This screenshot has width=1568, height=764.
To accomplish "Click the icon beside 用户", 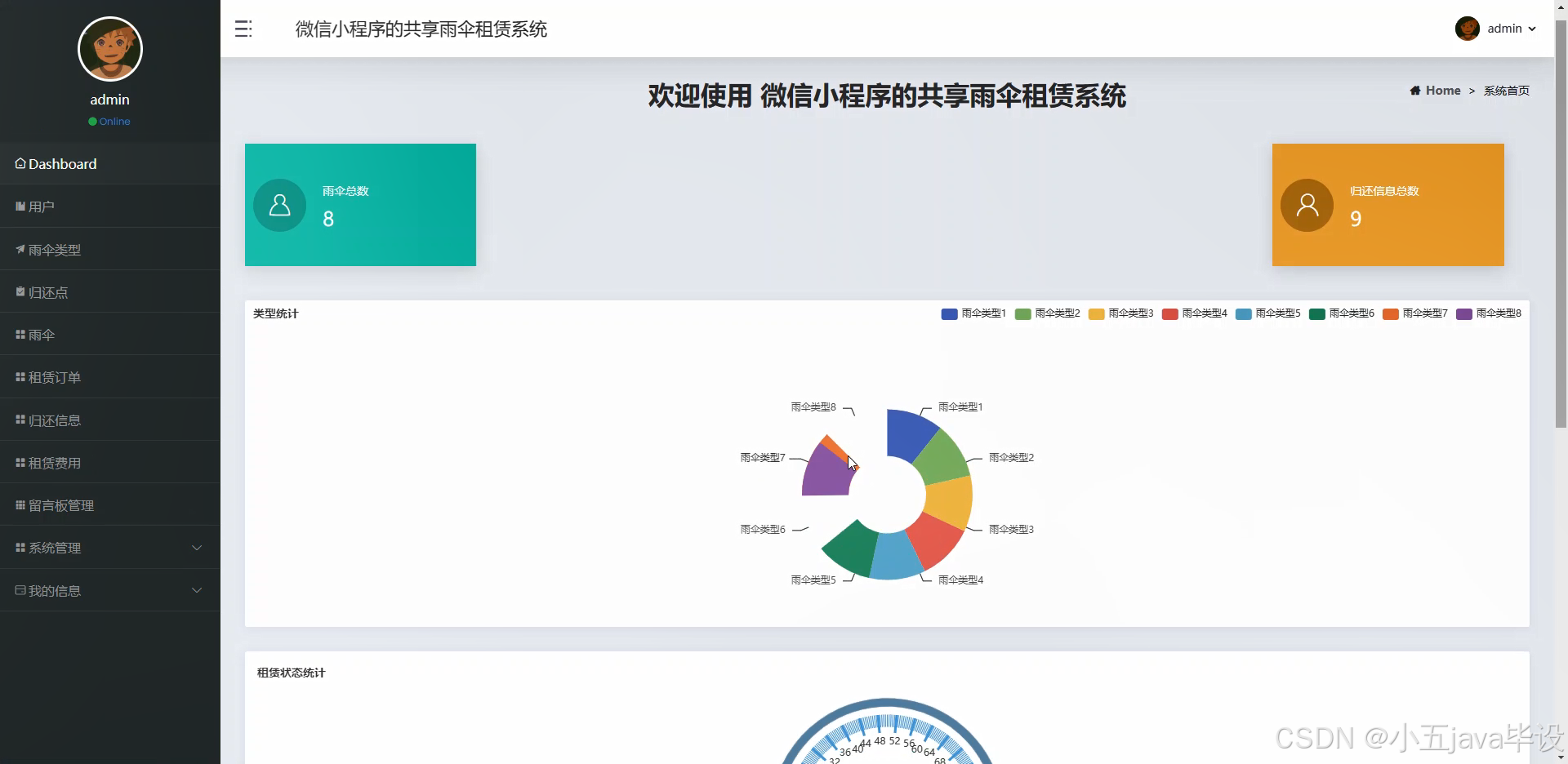I will point(20,207).
